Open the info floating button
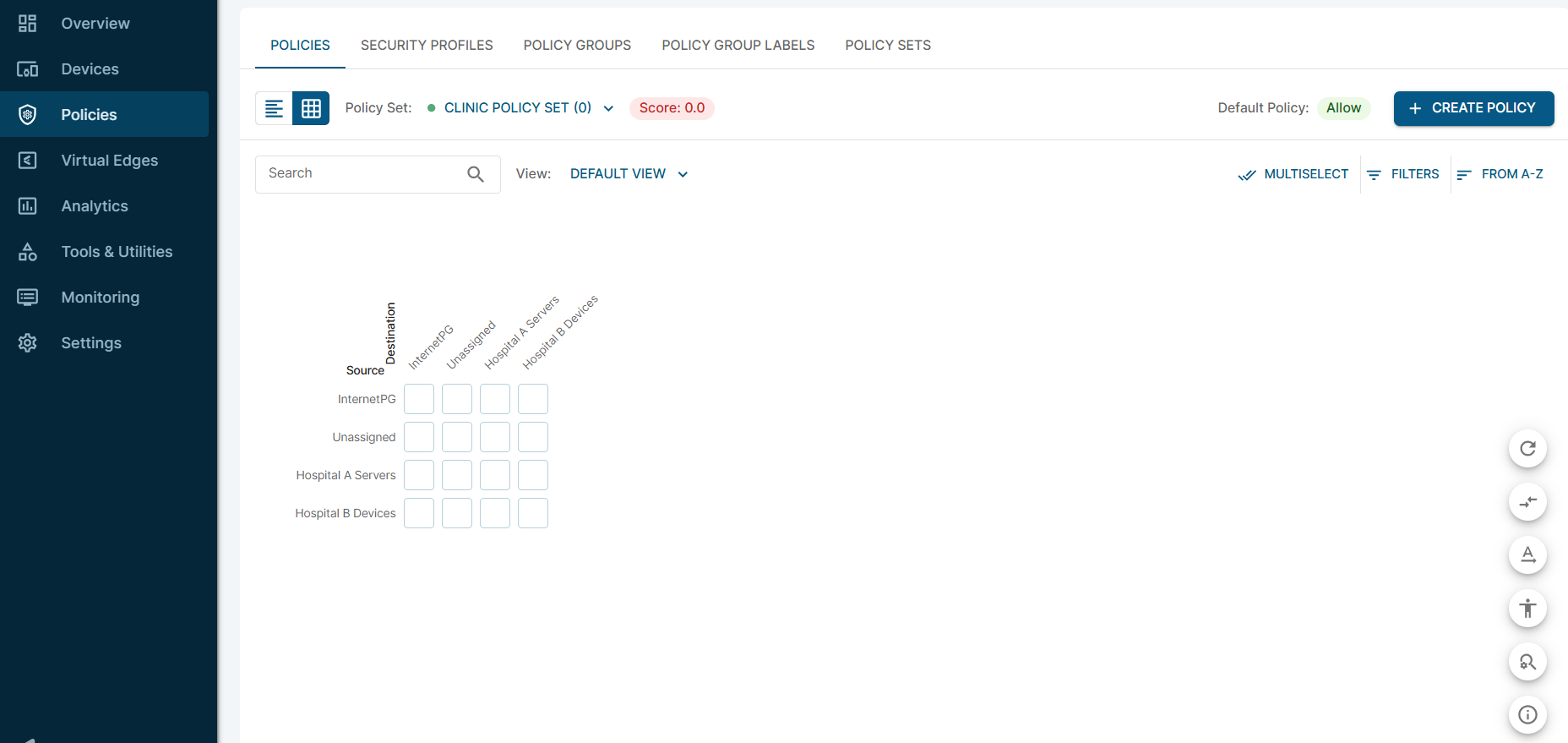 point(1527,715)
